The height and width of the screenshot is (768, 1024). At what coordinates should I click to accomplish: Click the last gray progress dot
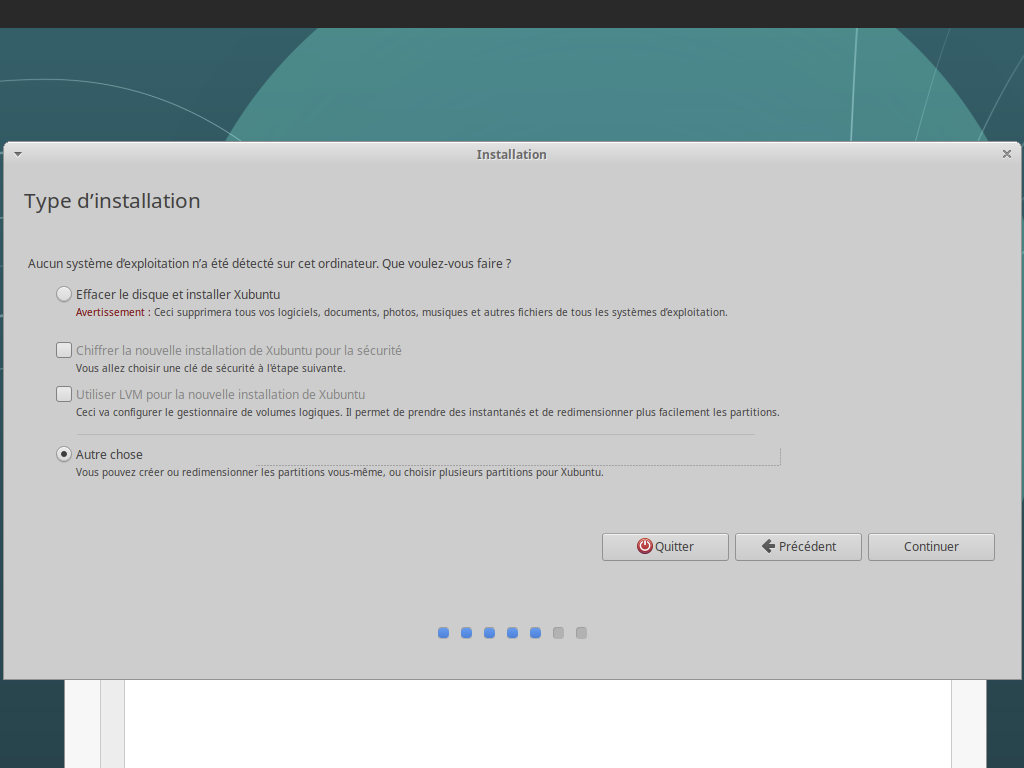[581, 633]
